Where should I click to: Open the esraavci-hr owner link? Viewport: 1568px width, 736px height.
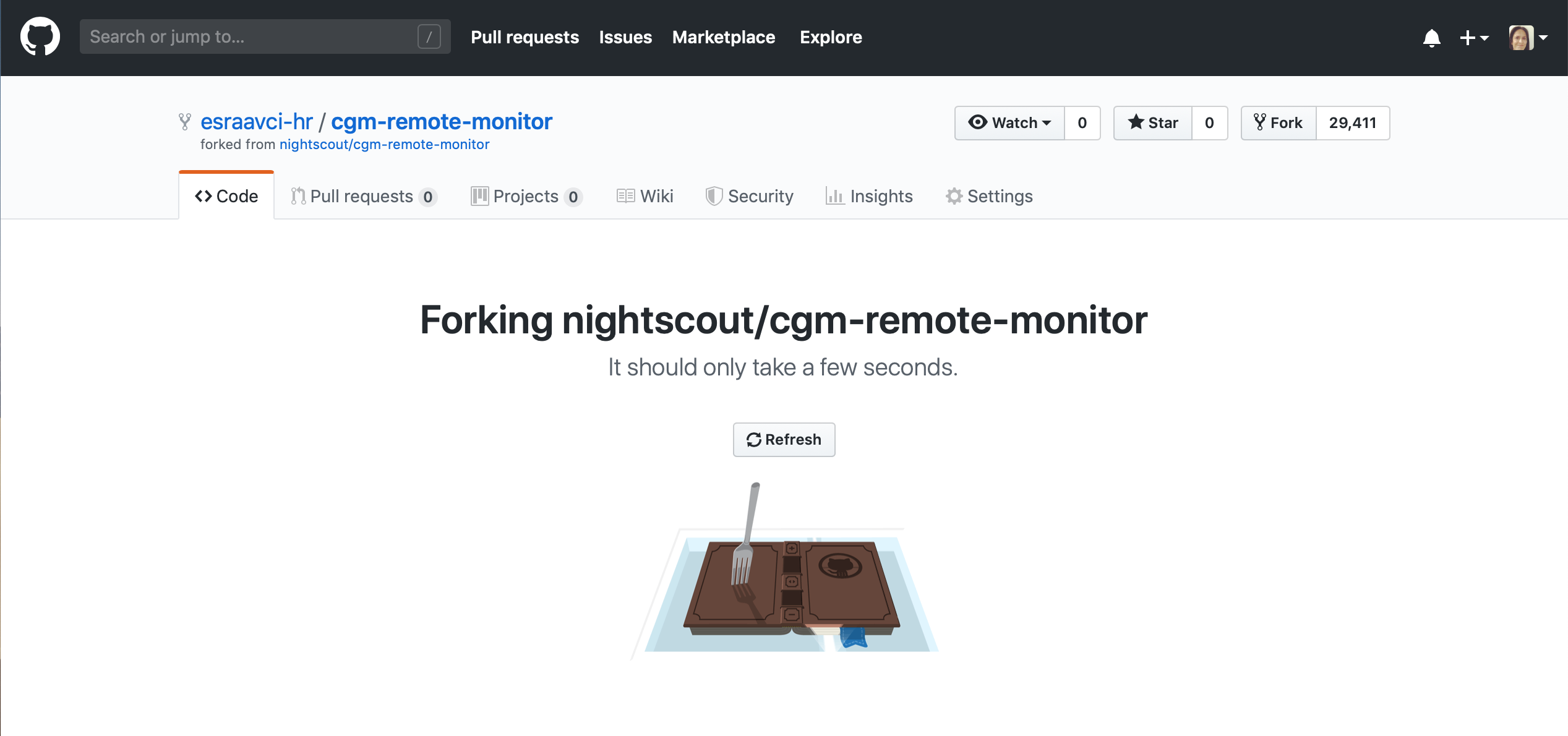pos(257,121)
